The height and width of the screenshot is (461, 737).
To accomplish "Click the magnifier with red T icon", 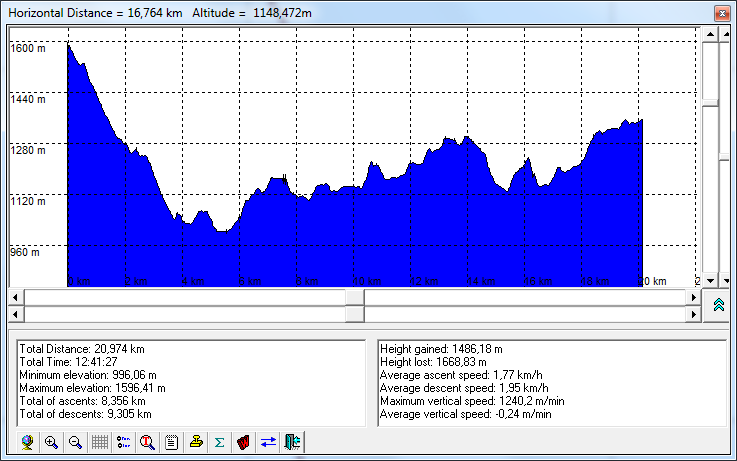I will [x=148, y=442].
